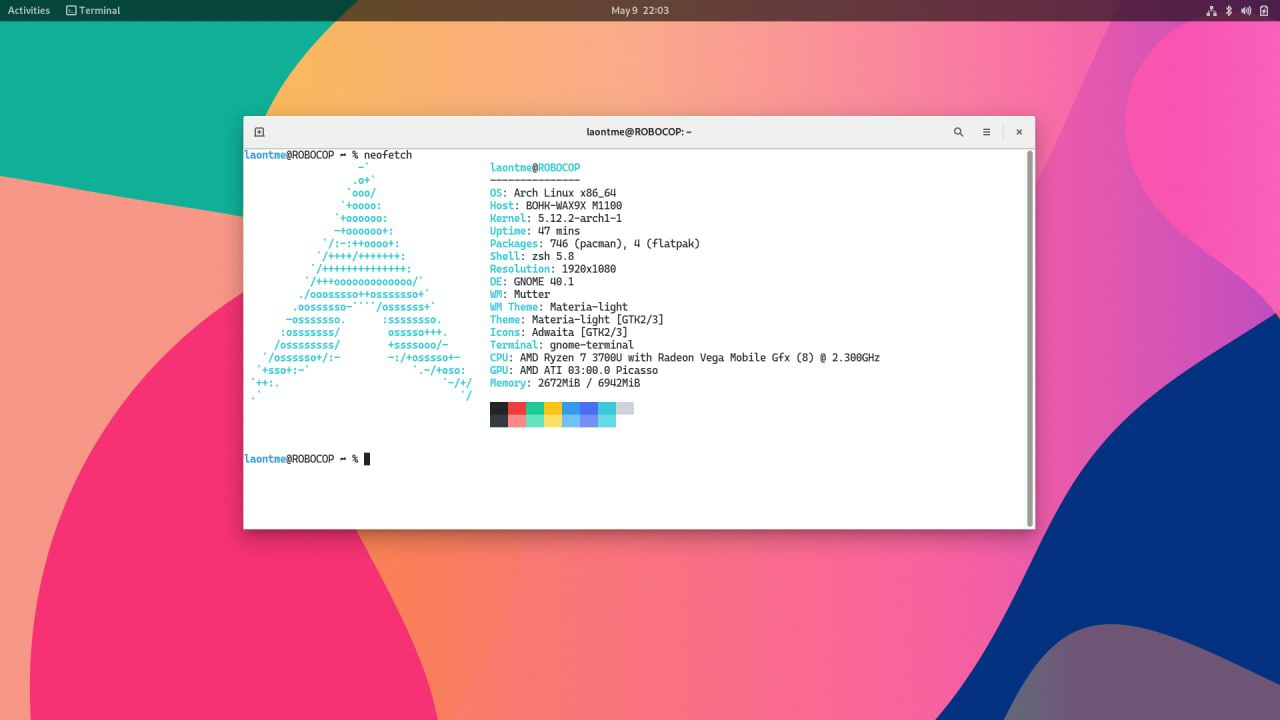Click the WM Theme: Materia-light line
Image resolution: width=1280 pixels, height=720 pixels.
[x=559, y=307]
